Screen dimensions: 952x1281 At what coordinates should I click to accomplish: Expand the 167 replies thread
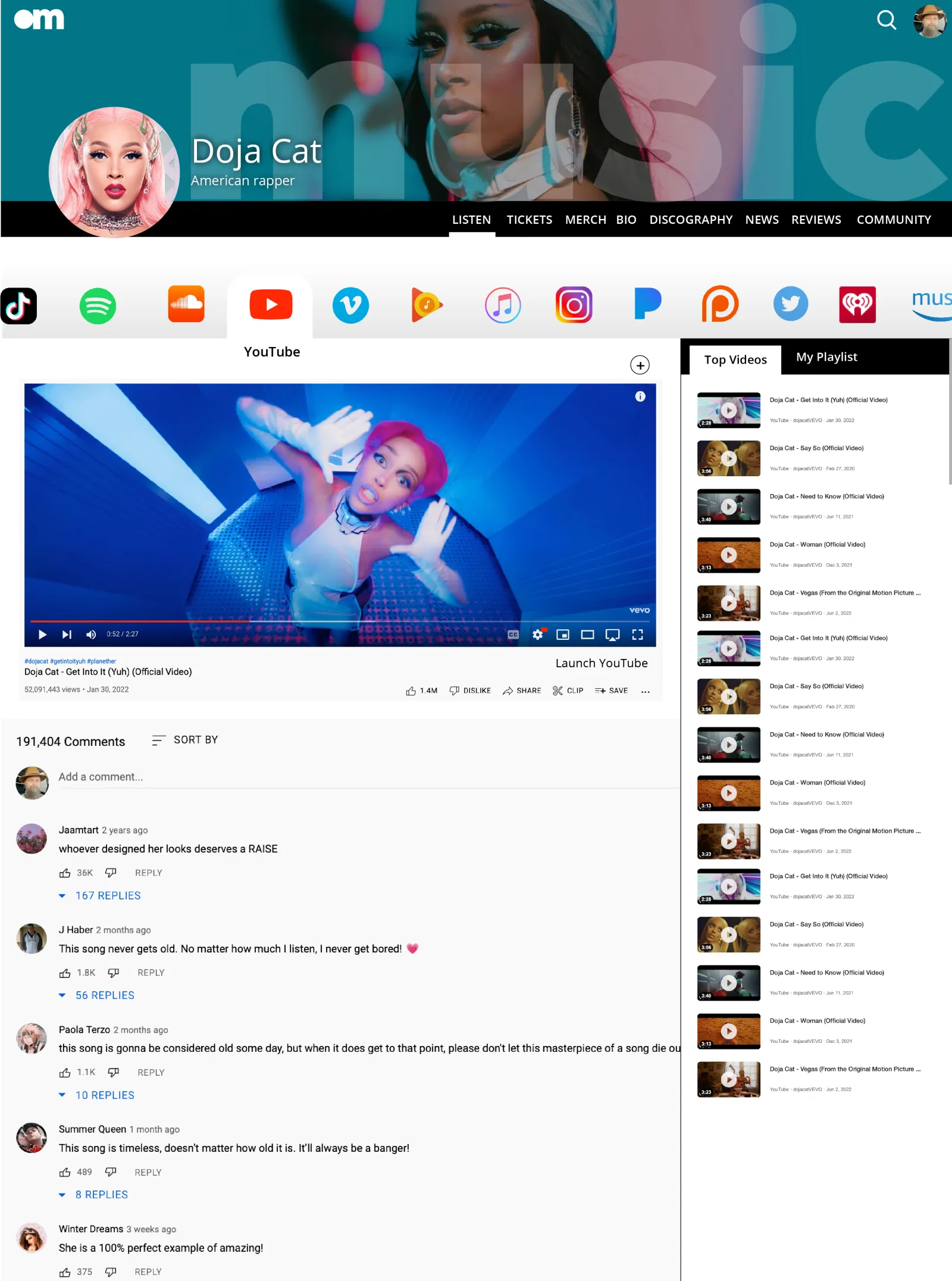[x=100, y=896]
